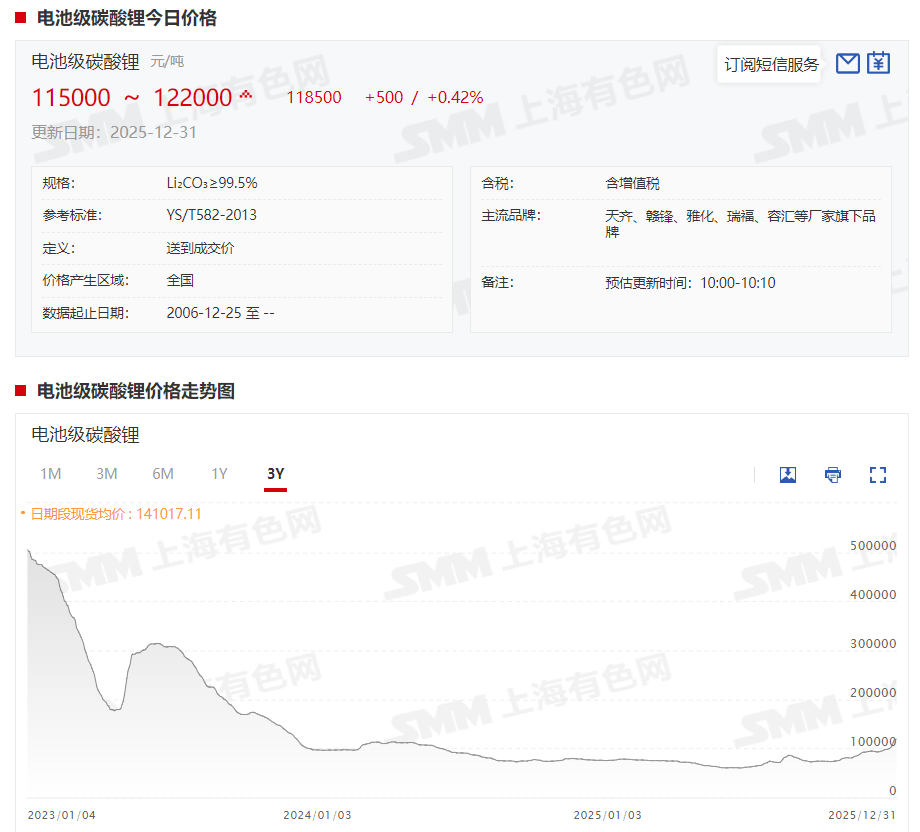Select the 1Y time range
The height and width of the screenshot is (832, 920).
[x=219, y=474]
